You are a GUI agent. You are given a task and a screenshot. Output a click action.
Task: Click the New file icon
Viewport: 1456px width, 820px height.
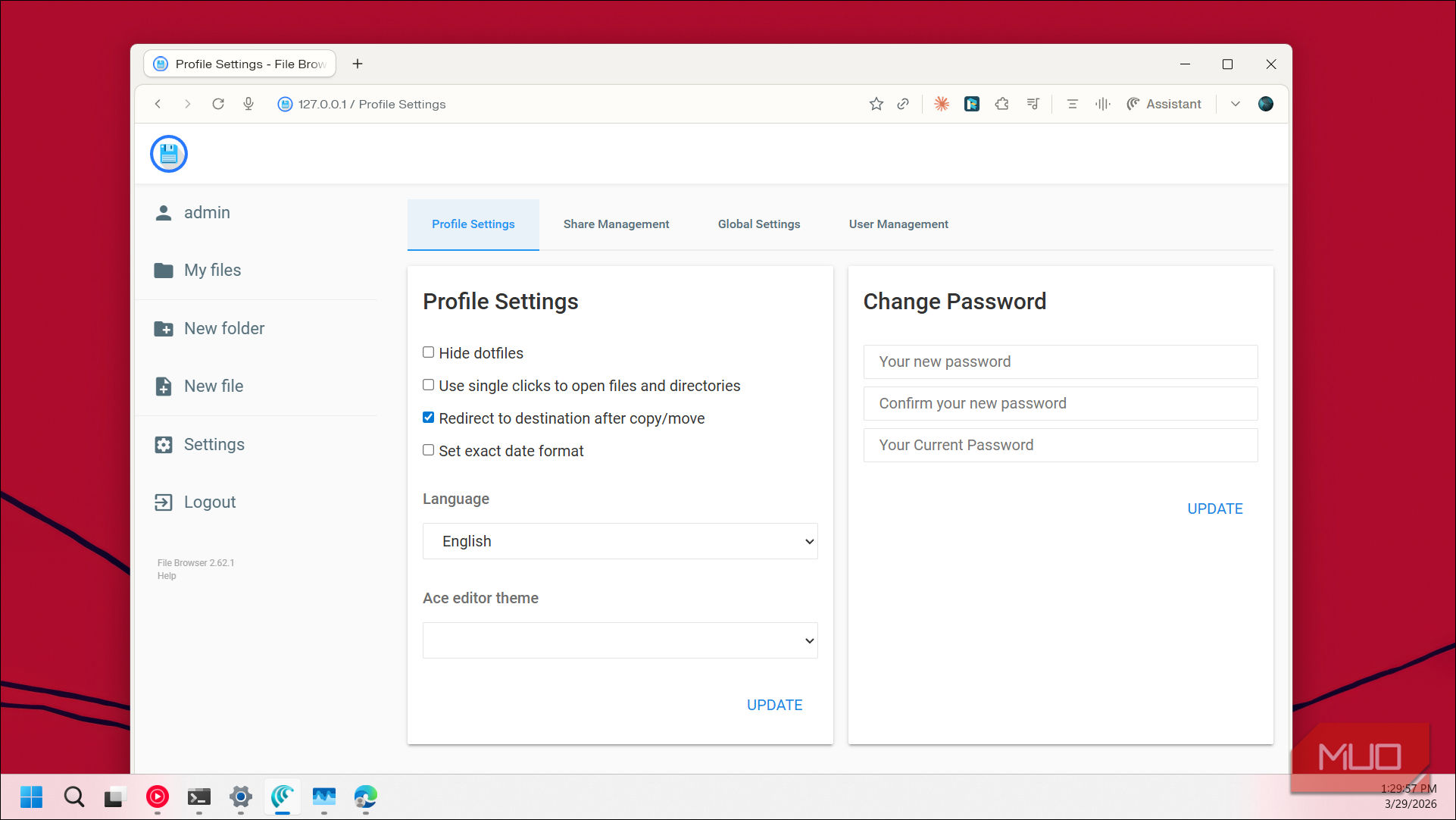[163, 387]
